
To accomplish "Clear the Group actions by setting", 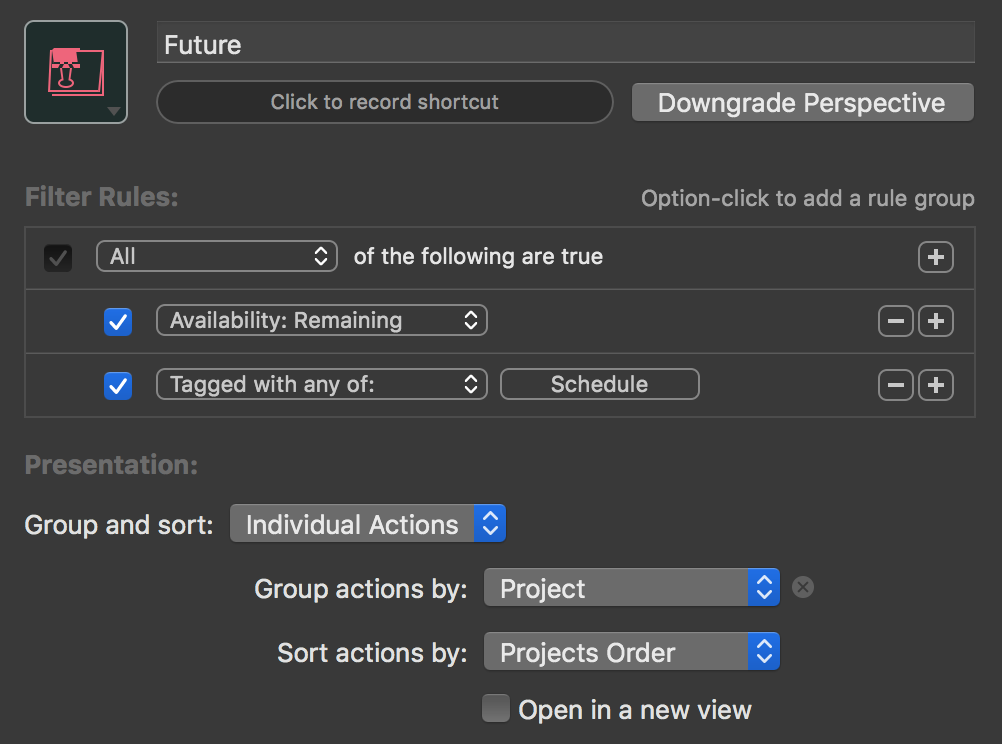I will point(802,587).
